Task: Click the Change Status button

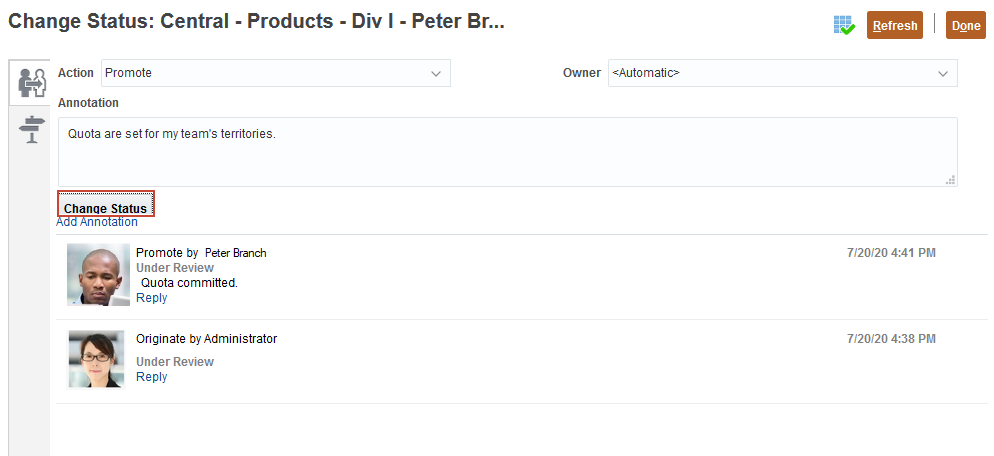Action: (x=106, y=207)
